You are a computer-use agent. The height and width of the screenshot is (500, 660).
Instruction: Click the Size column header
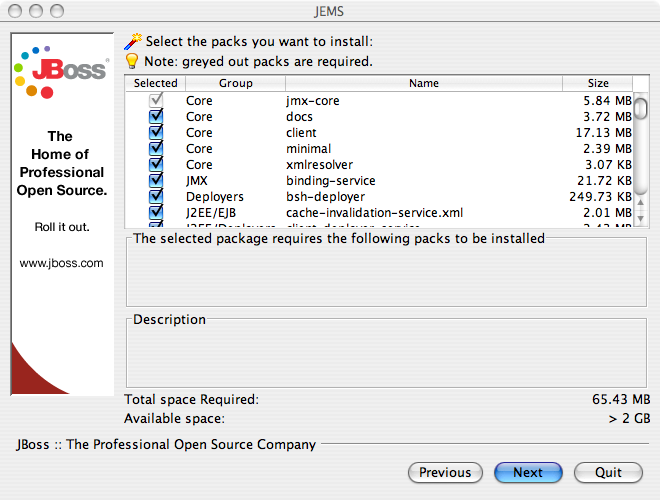pyautogui.click(x=598, y=83)
